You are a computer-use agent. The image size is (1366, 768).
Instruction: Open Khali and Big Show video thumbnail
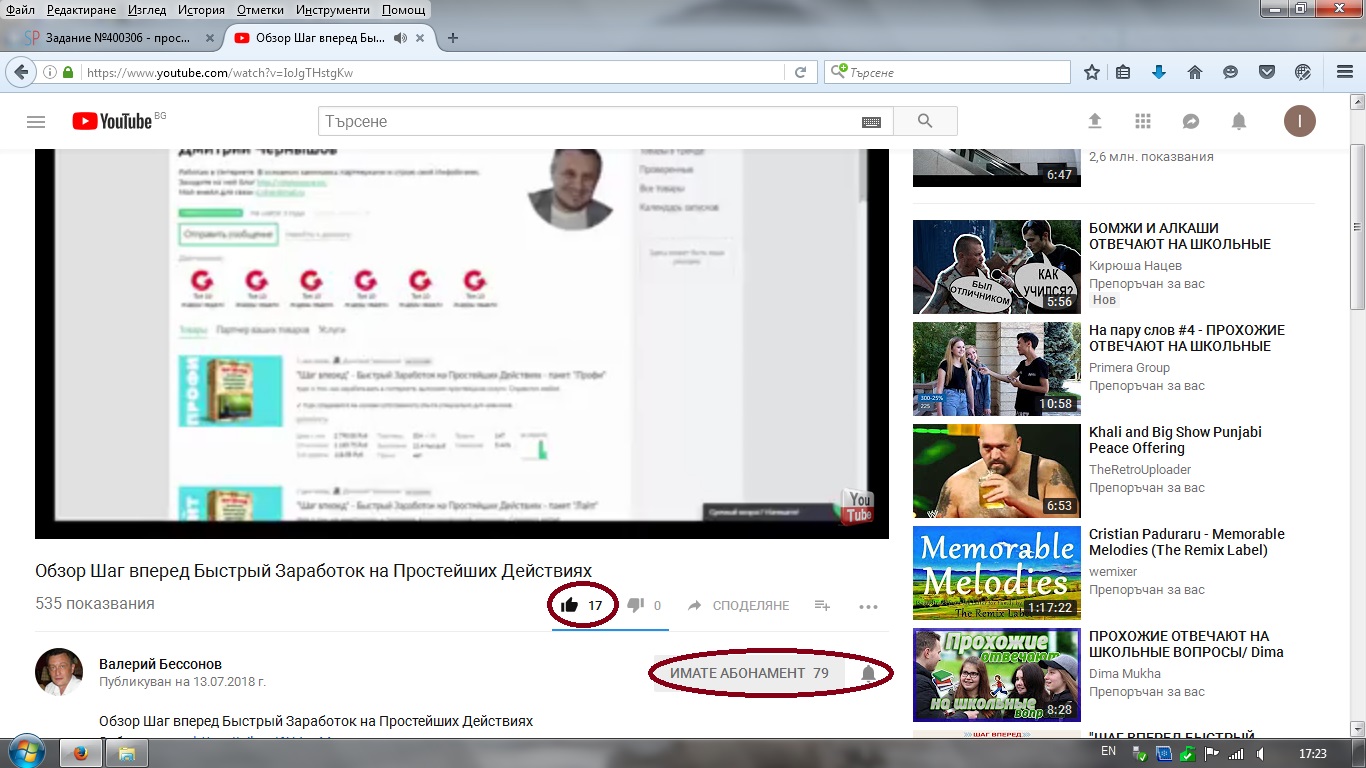click(x=997, y=471)
